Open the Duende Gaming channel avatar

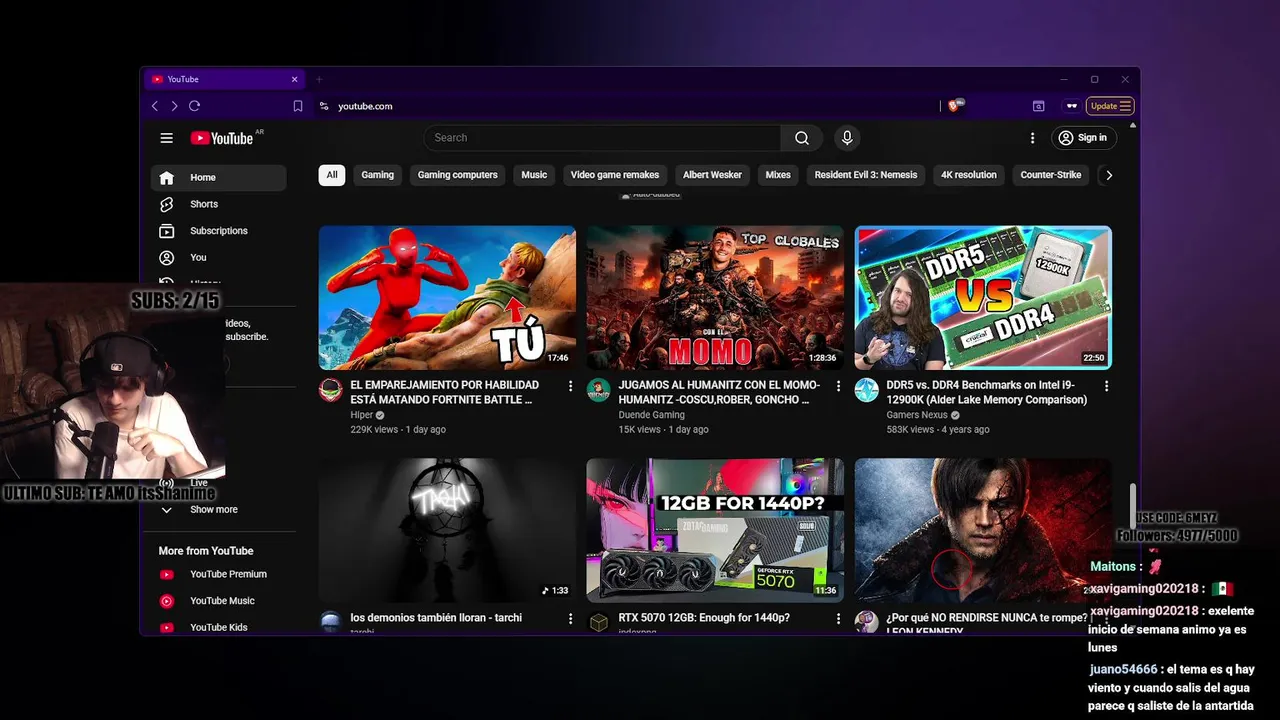coord(598,390)
